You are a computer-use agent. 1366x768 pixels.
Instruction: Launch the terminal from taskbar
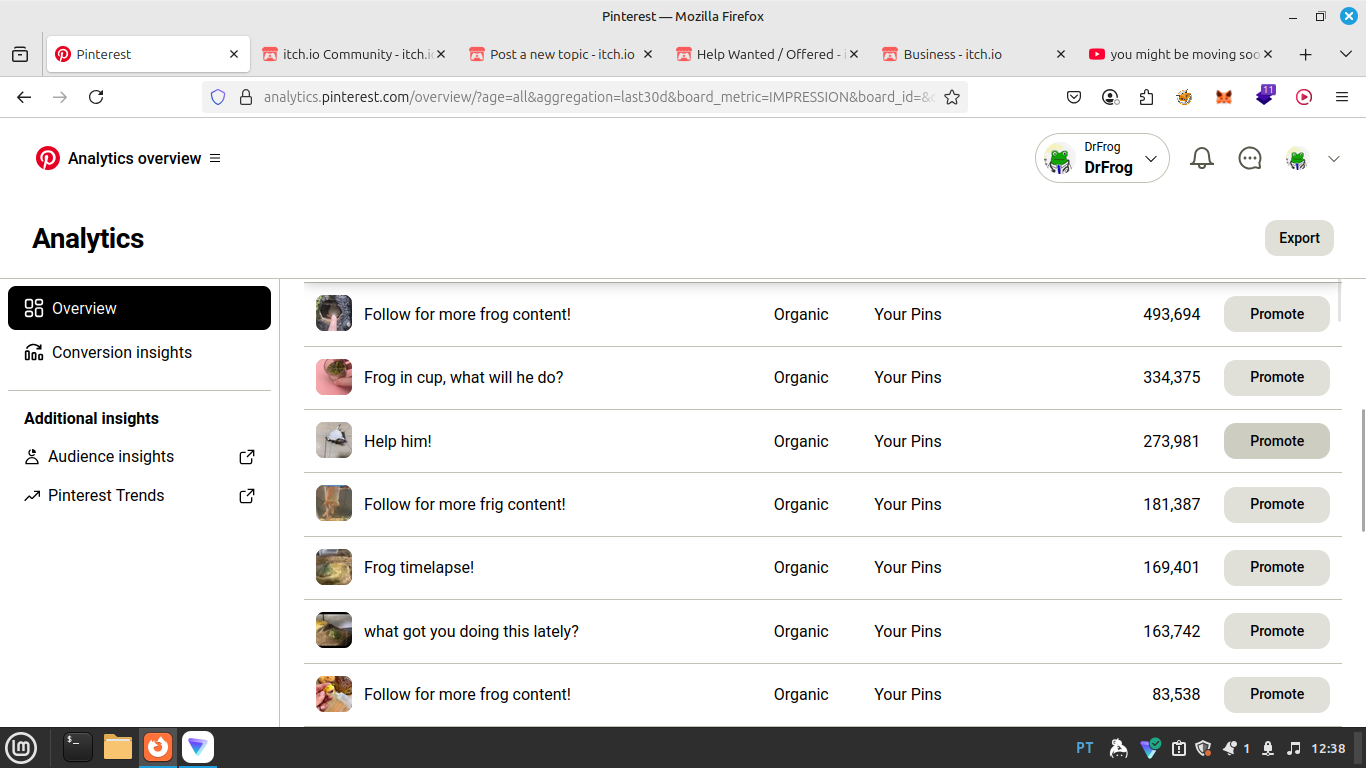(78, 747)
